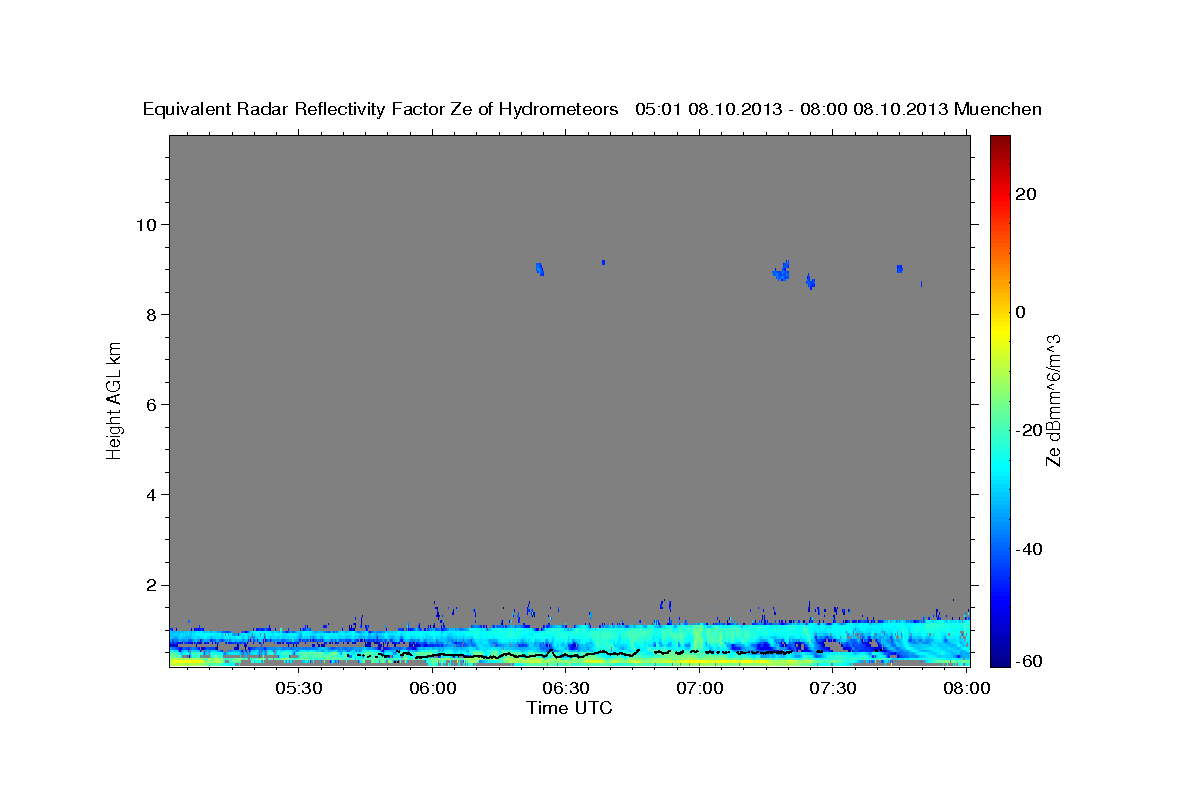Image resolution: width=1200 pixels, height=800 pixels.
Task: Click the dark red top of the colorbar
Action: pyautogui.click(x=1000, y=142)
